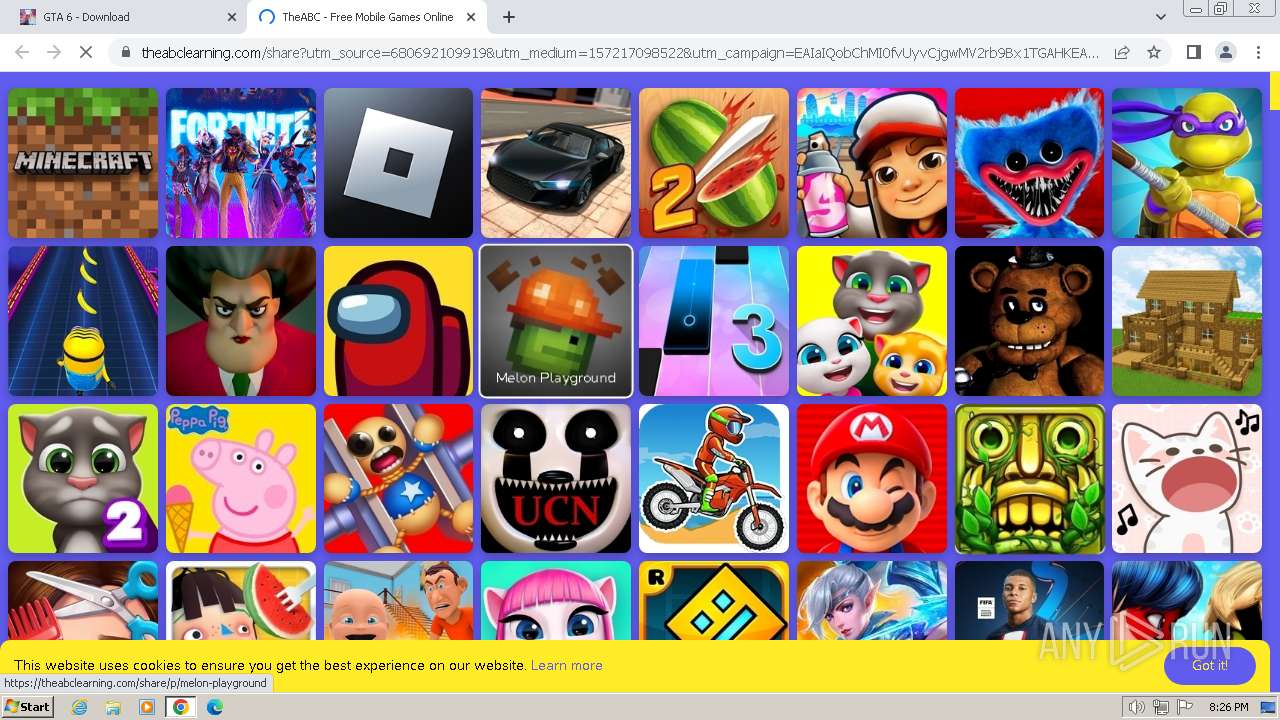This screenshot has width=1280, height=720.
Task: Open a new browser tab
Action: point(509,17)
